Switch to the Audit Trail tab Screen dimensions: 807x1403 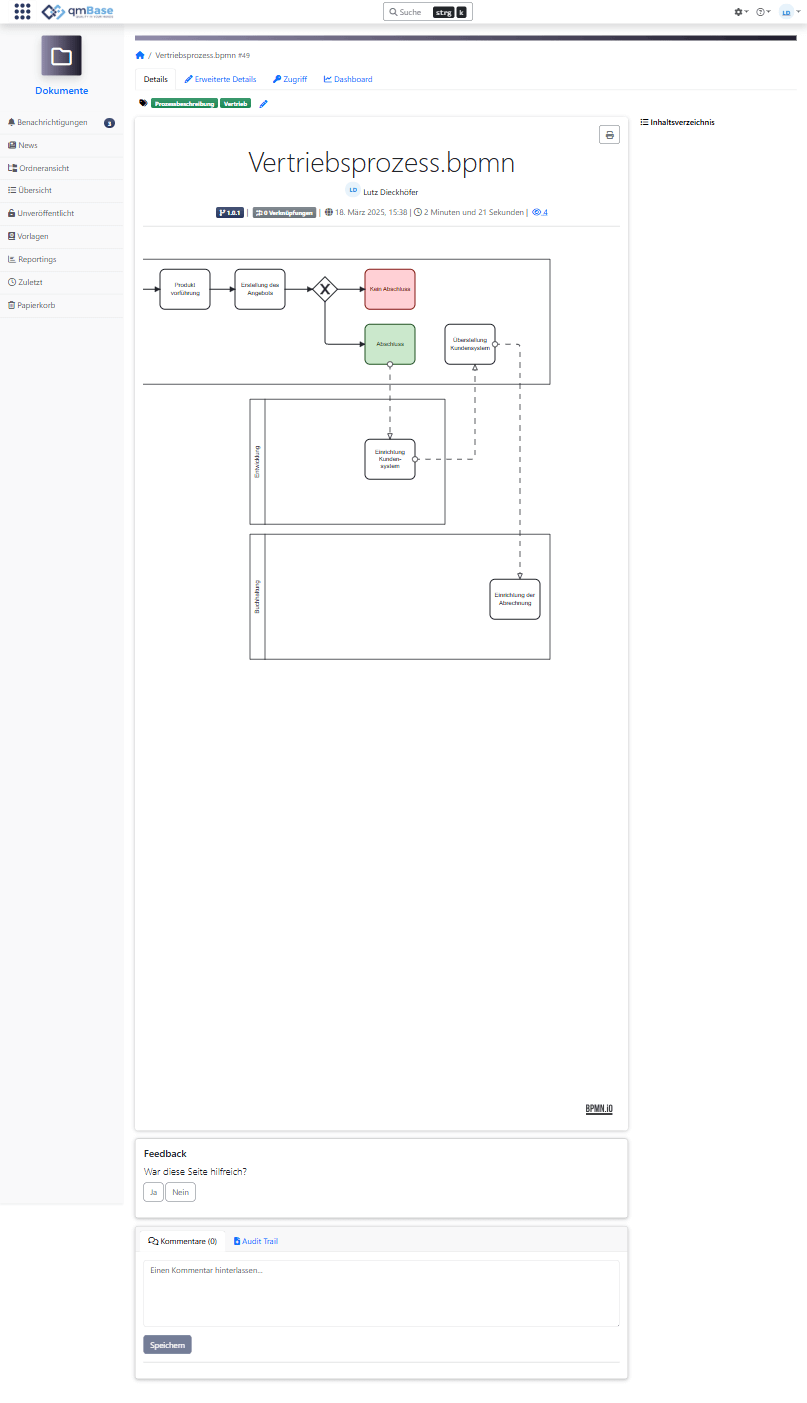click(x=255, y=1241)
